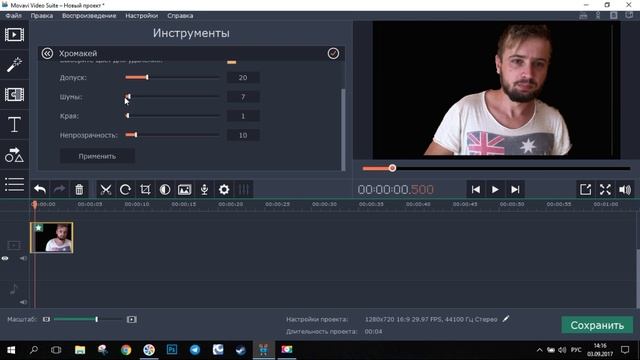Open the Titles text tab
The image size is (640, 360).
point(14,124)
